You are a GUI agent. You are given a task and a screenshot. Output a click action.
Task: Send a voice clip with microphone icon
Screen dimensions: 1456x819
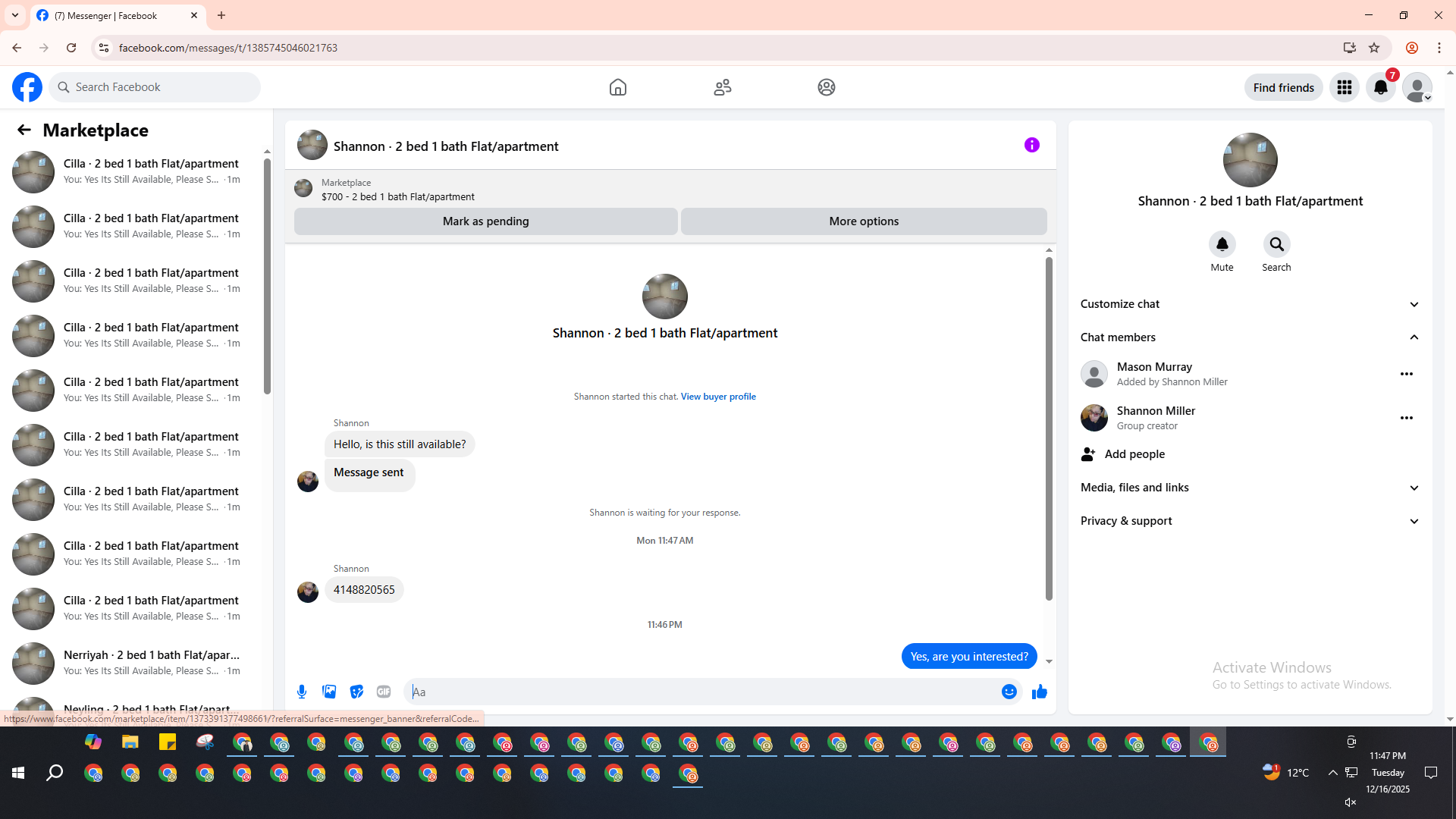pos(302,692)
